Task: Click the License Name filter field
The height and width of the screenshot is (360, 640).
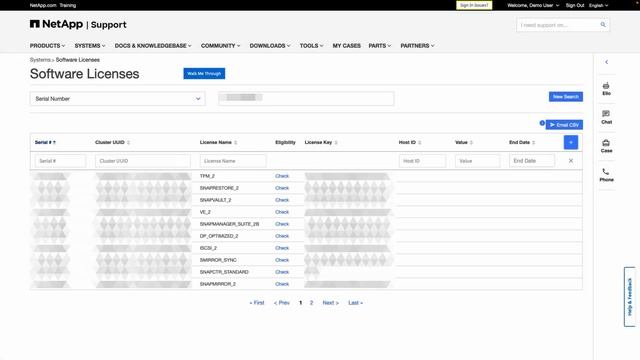Action: click(x=233, y=161)
